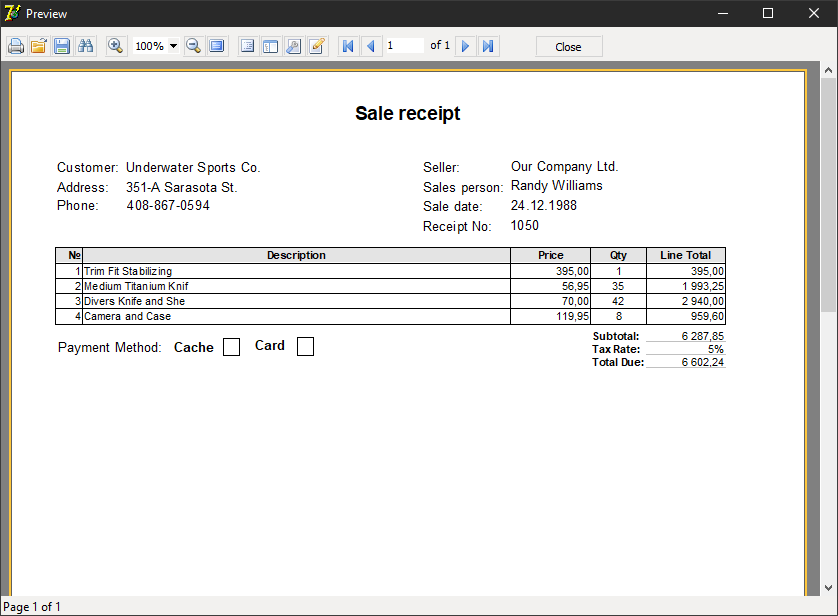Open a saved report file
The width and height of the screenshot is (838, 616).
pos(39,46)
